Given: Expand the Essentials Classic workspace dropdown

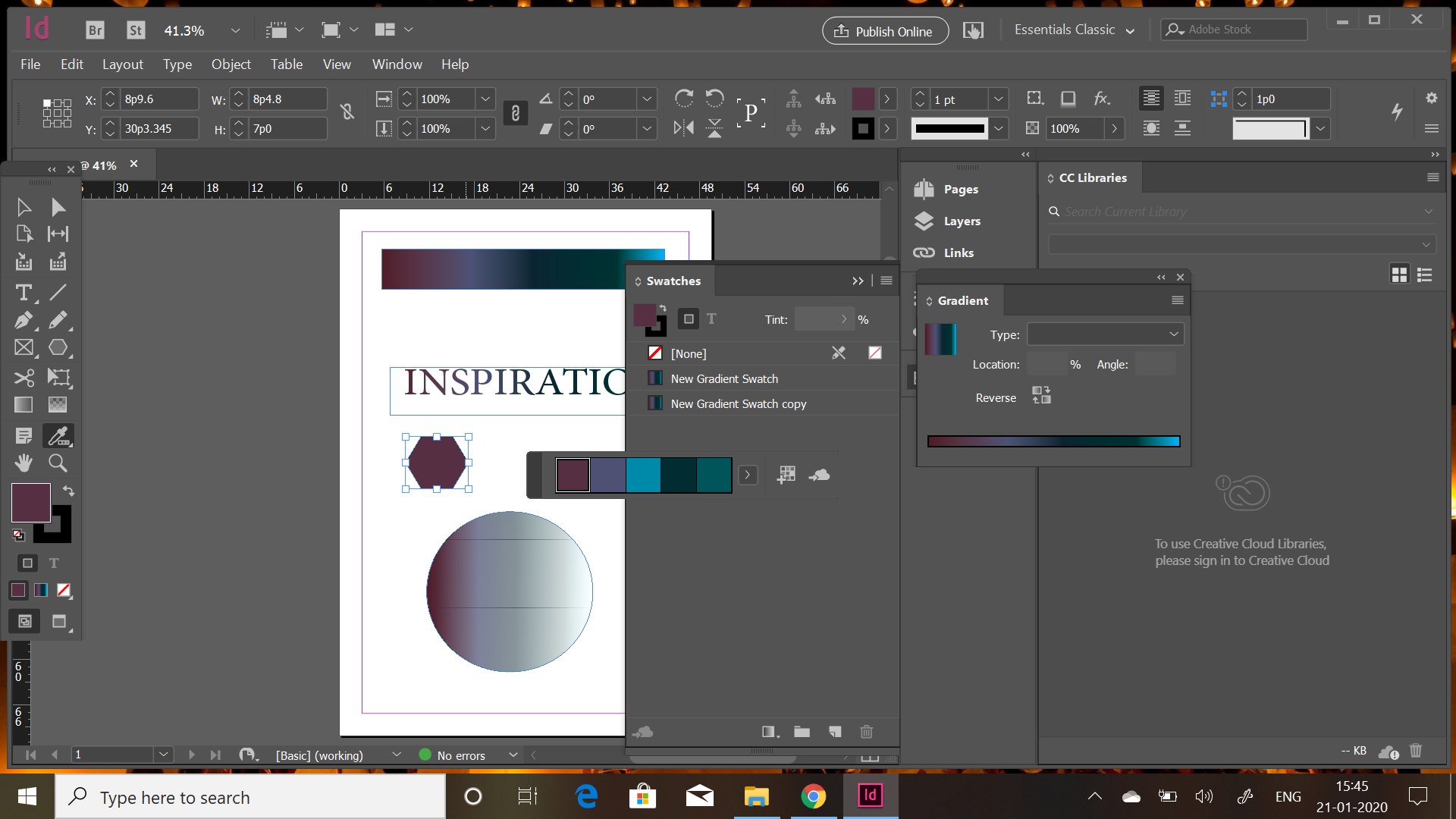Looking at the screenshot, I should pyautogui.click(x=1130, y=31).
